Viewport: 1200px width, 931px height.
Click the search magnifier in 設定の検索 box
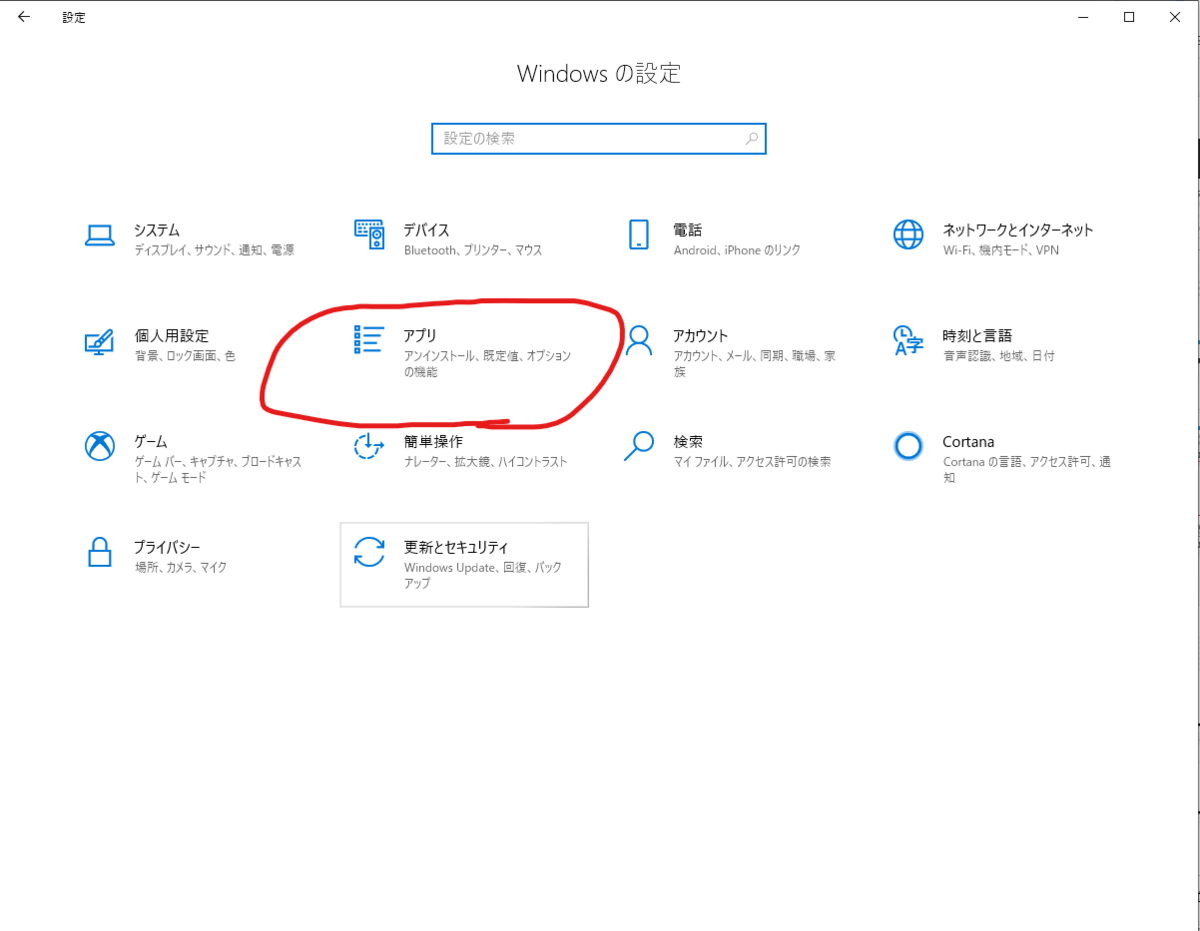(x=752, y=139)
